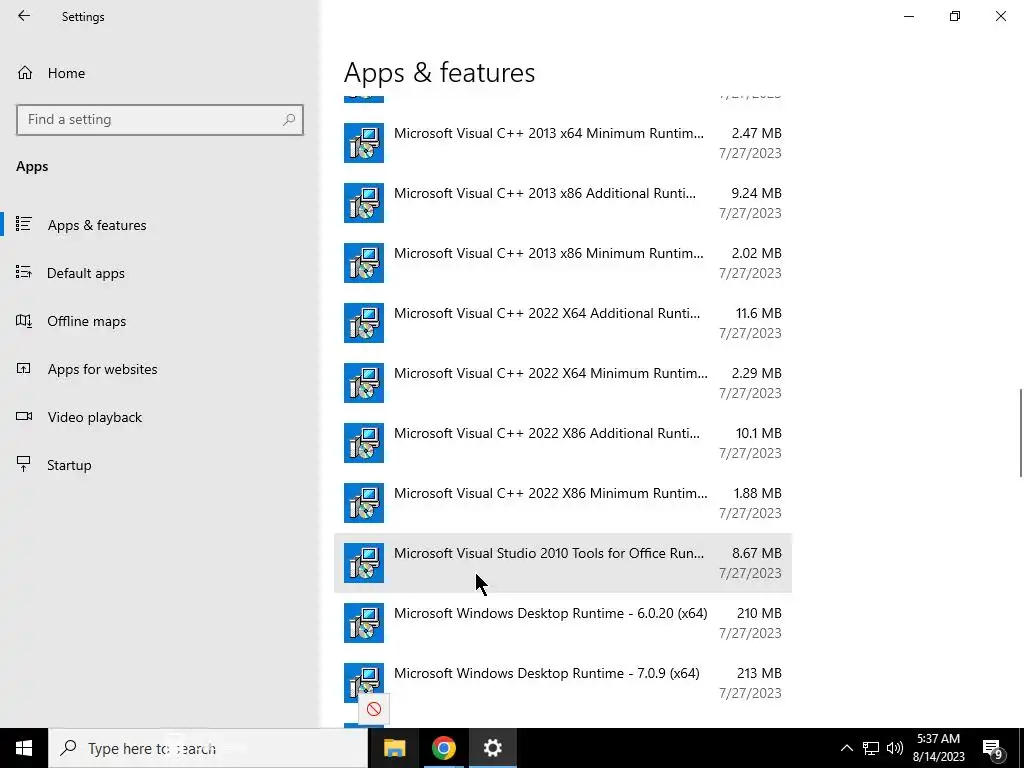1024x768 pixels.
Task: Click icon of Visual C++ 2022 X64 Minimum Runtime
Action: (364, 383)
